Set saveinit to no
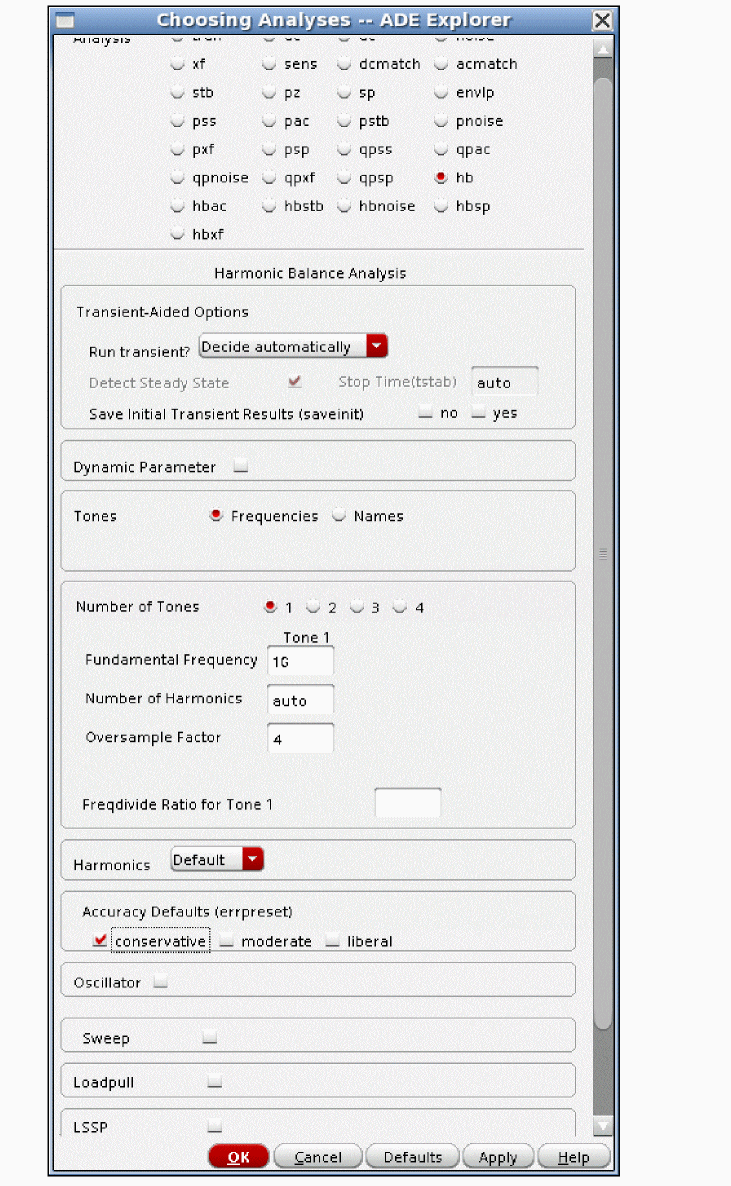 click(426, 412)
